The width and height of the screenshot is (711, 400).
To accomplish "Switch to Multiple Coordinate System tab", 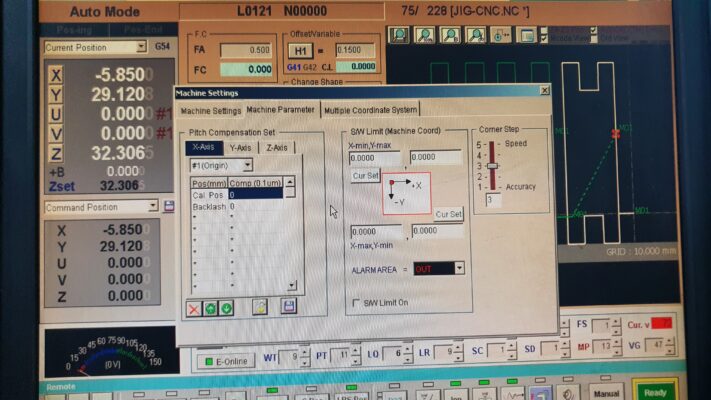I will click(369, 110).
